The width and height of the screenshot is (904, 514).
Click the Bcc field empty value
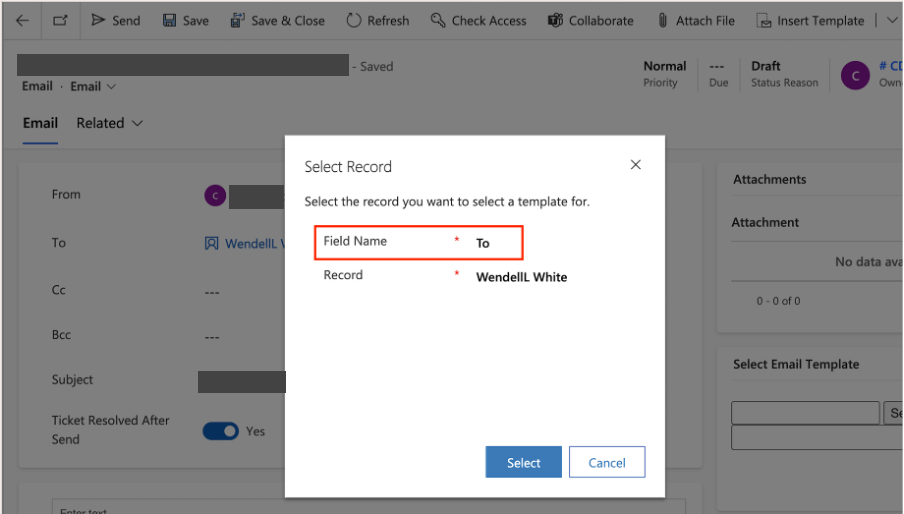(x=212, y=337)
